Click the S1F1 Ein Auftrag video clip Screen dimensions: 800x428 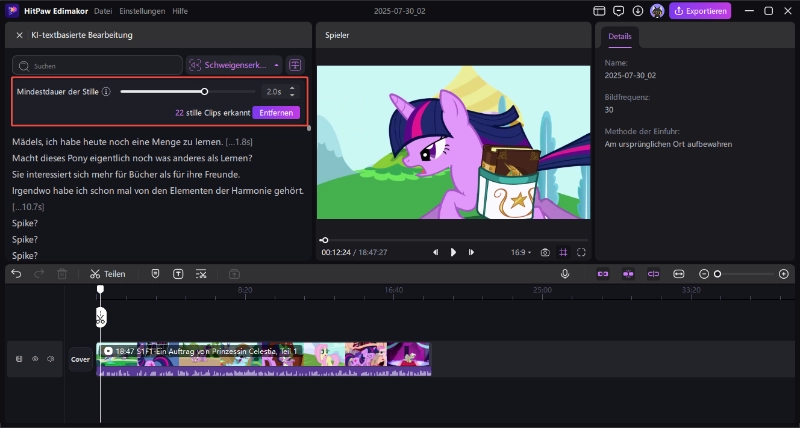264,359
